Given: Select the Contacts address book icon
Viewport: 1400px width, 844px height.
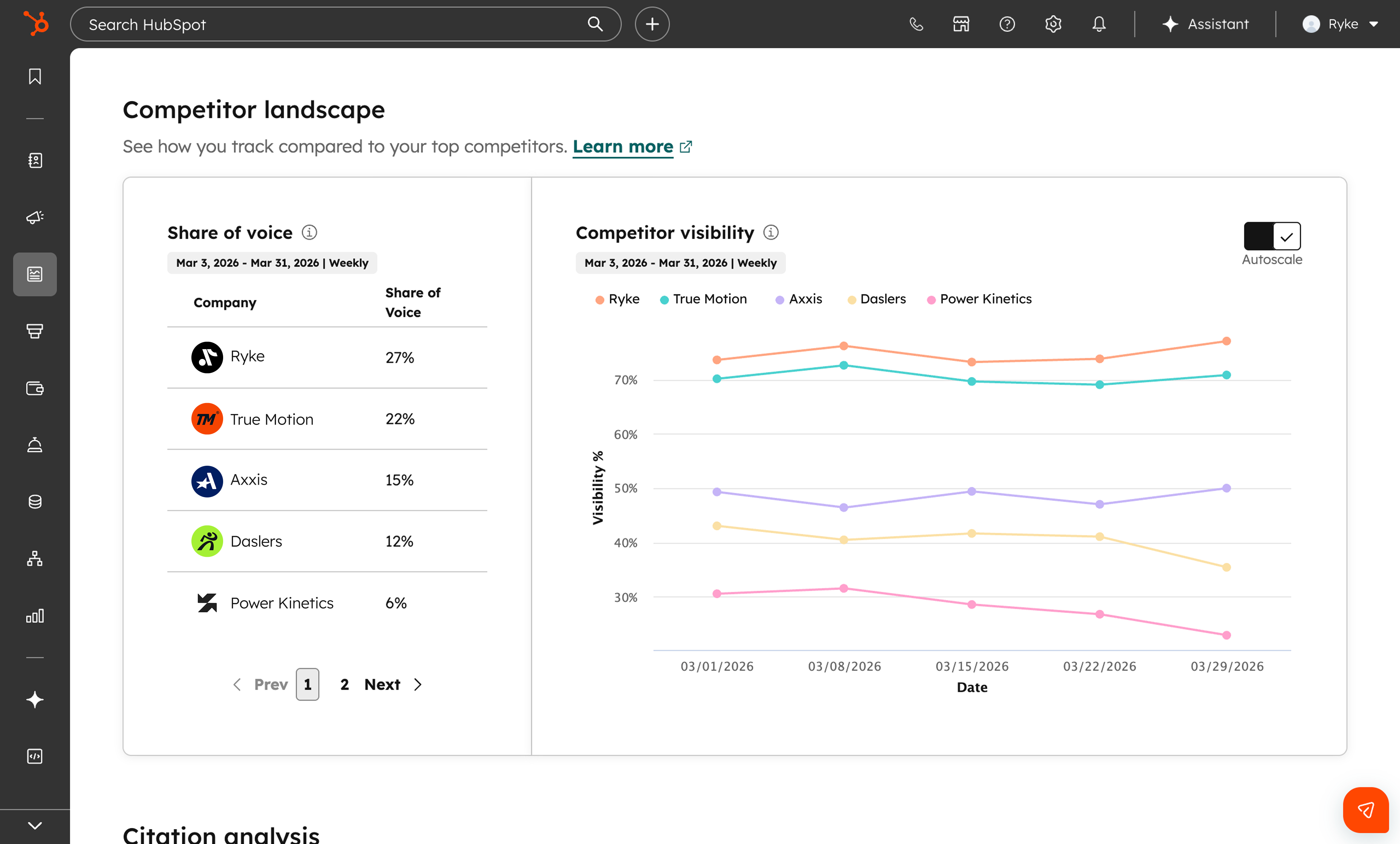Looking at the screenshot, I should tap(35, 161).
